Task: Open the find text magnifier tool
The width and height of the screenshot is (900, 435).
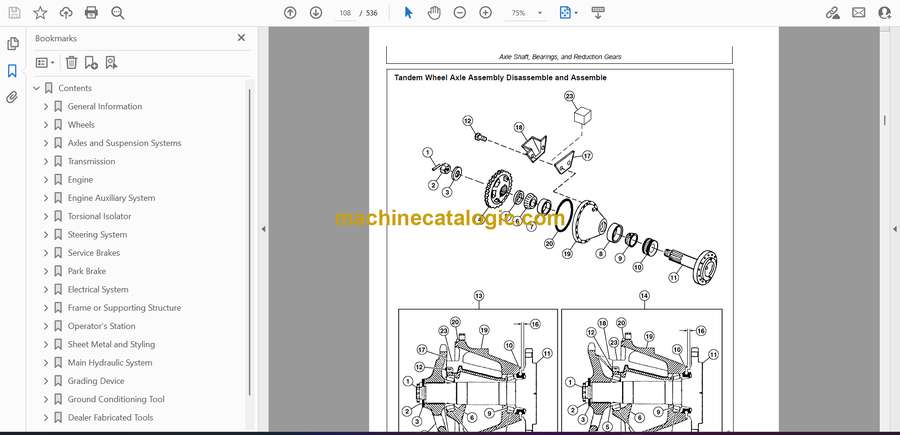Action: [x=118, y=13]
